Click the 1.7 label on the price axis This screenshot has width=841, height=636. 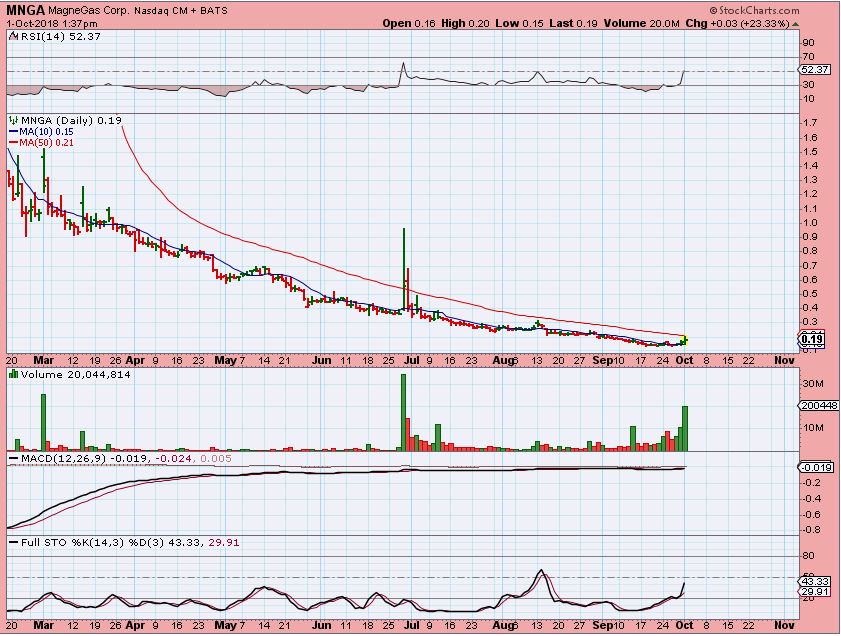[810, 123]
